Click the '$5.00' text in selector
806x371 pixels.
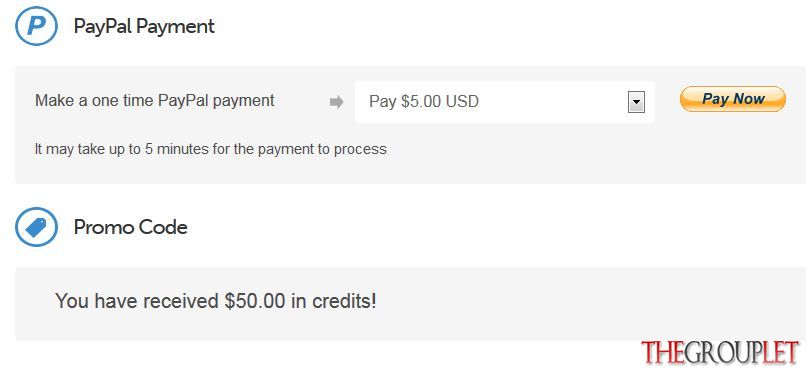(421, 102)
